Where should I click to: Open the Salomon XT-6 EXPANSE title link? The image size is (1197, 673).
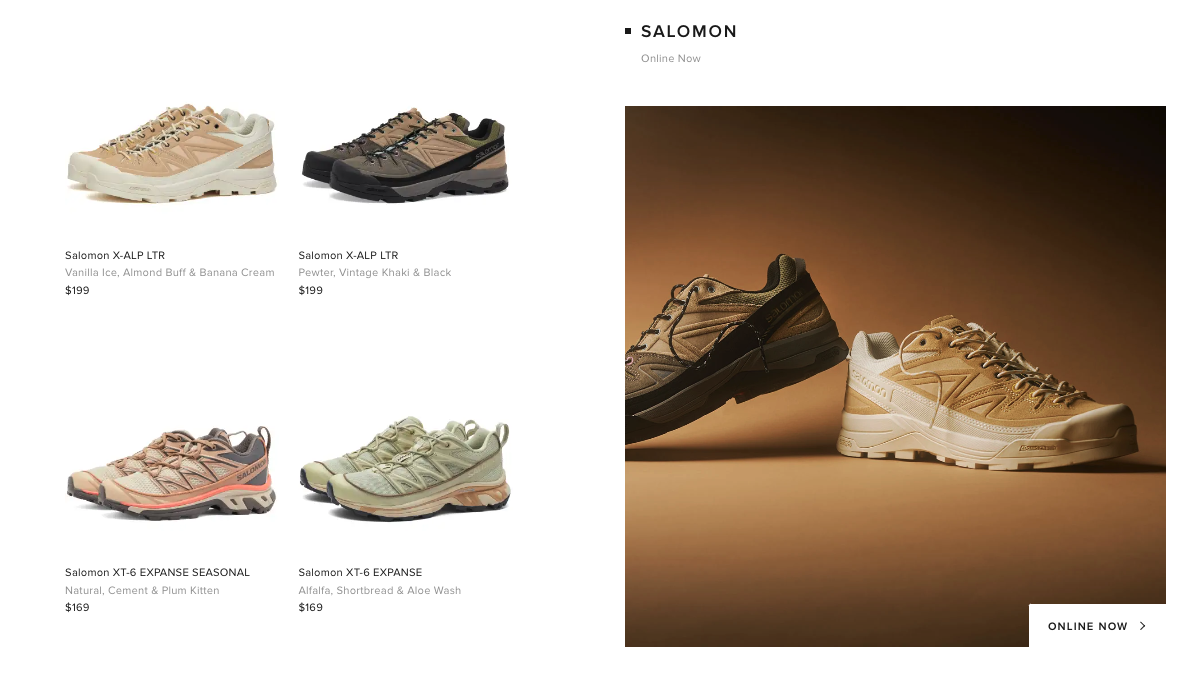pos(360,572)
